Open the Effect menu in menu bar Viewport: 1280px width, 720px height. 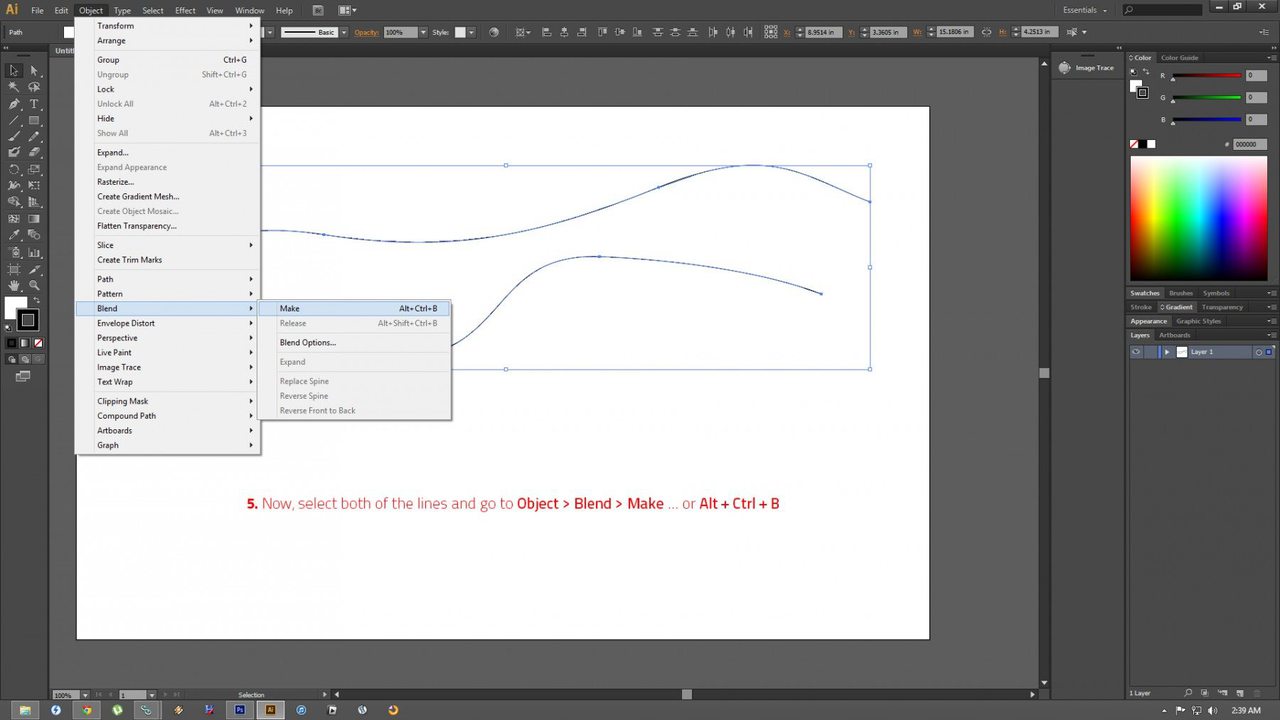(x=185, y=10)
